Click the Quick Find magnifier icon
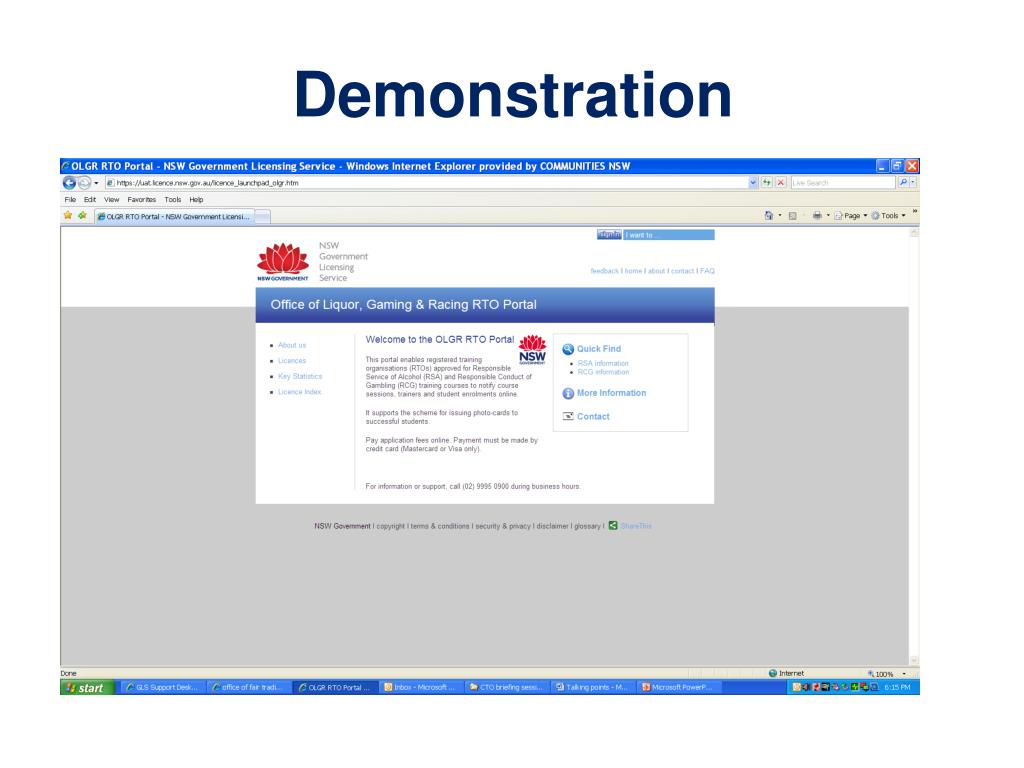The height and width of the screenshot is (768, 1024). (568, 349)
